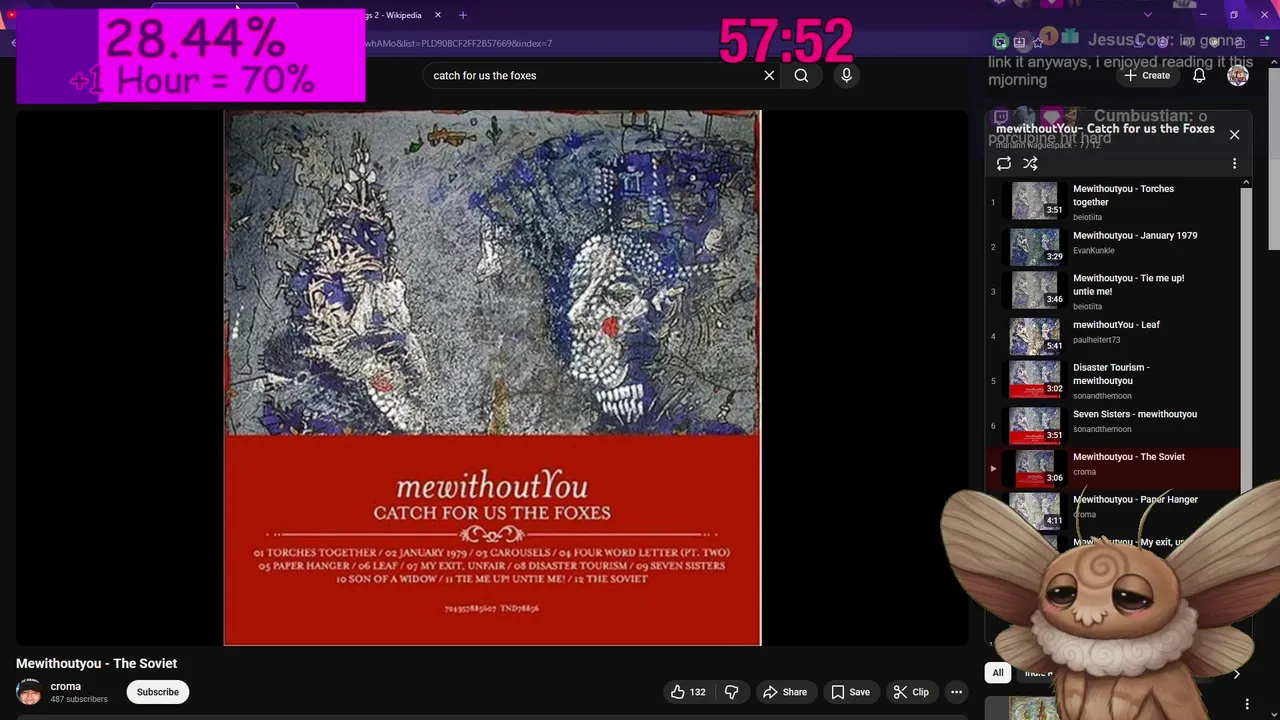This screenshot has width=1280, height=720.
Task: Like the video with 132 likes
Action: [x=689, y=692]
